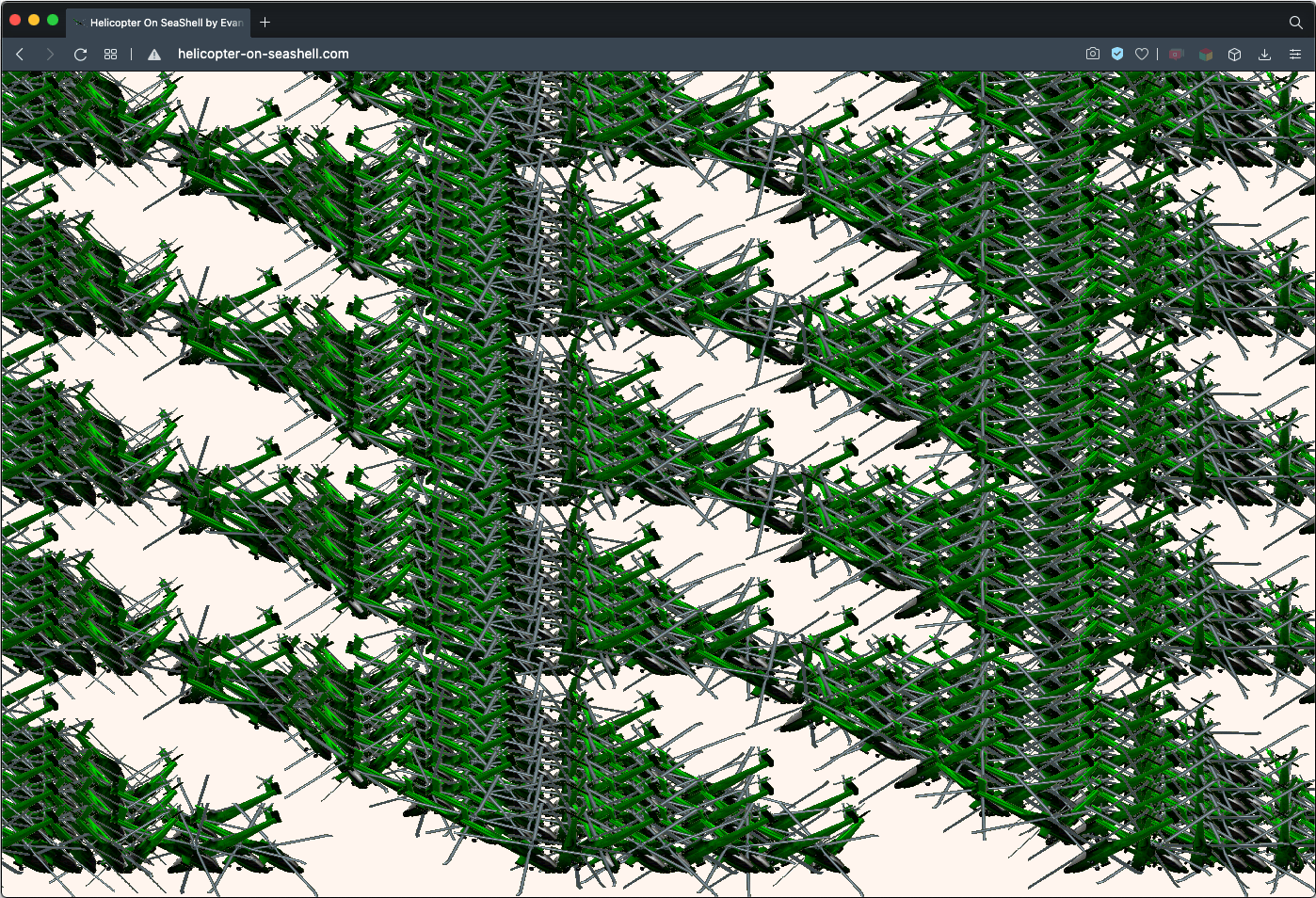Open the red chat bubble extension
This screenshot has height=898, width=1316.
point(1177,55)
